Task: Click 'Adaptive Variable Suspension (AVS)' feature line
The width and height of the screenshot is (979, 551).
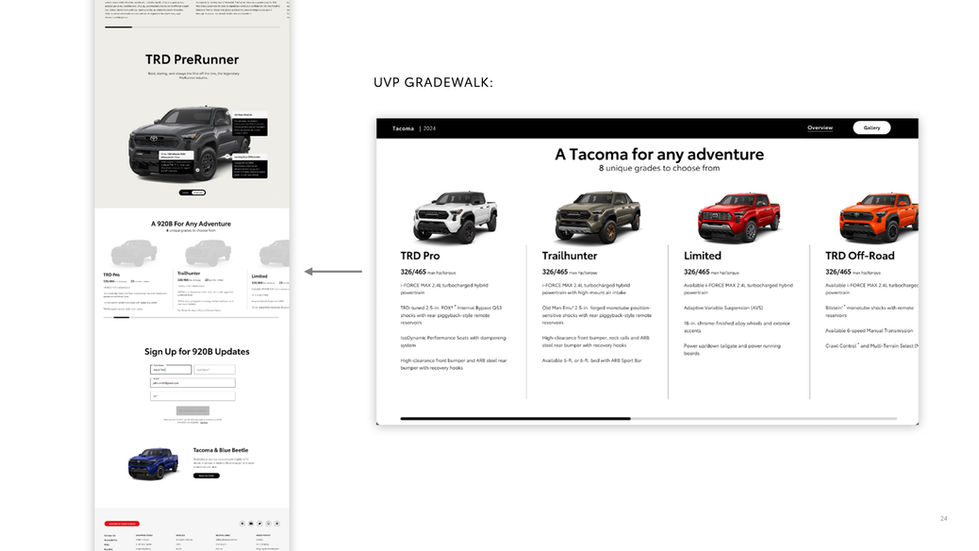Action: tap(723, 308)
